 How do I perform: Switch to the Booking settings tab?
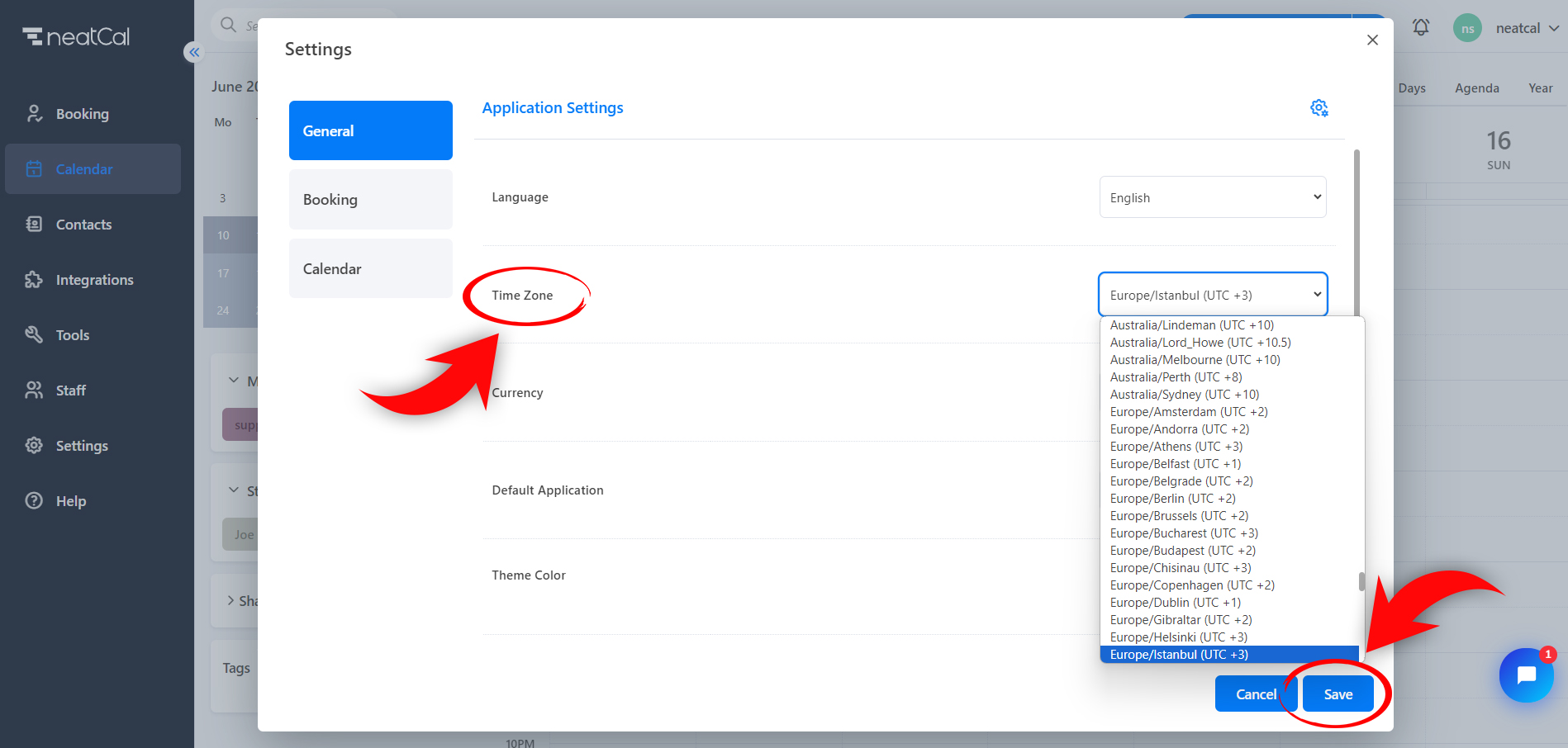[x=370, y=200]
